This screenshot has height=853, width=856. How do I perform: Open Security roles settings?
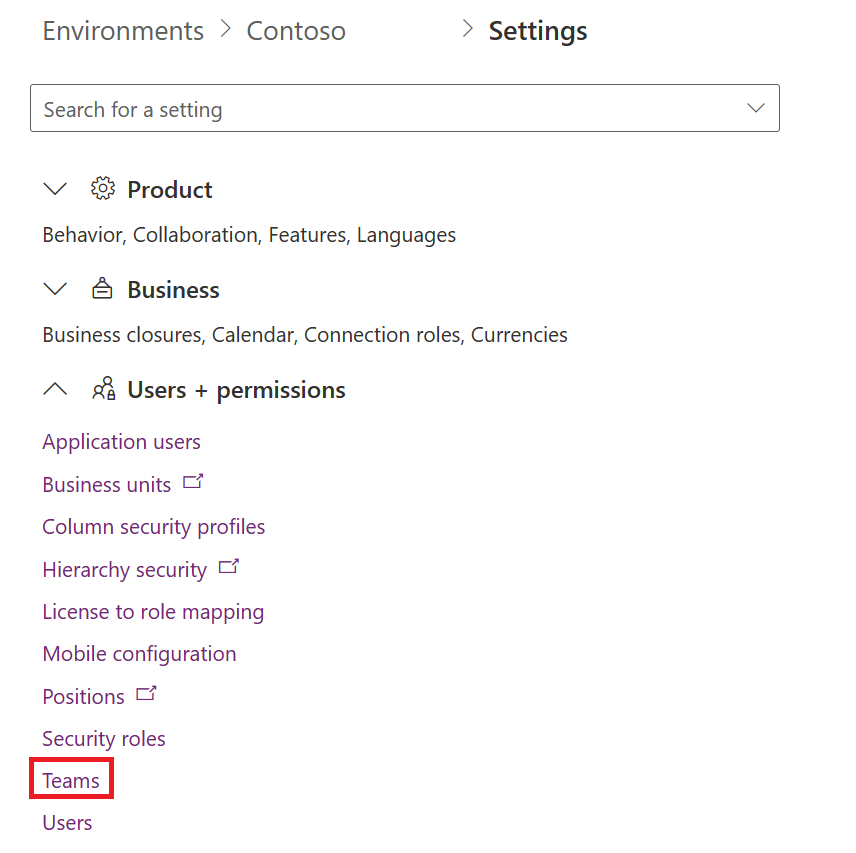(104, 738)
